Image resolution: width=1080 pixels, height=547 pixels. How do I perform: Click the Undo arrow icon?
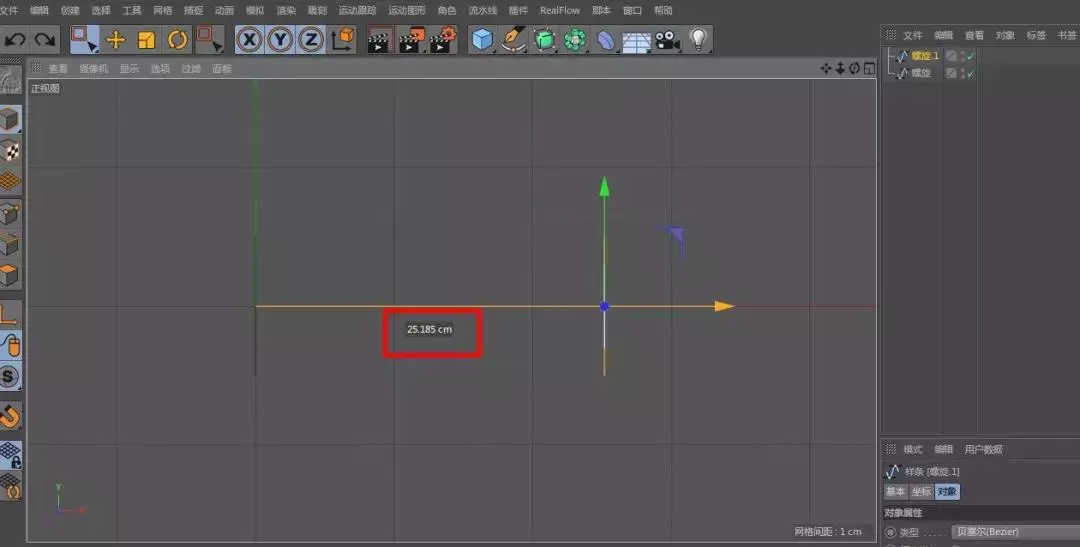coord(15,40)
